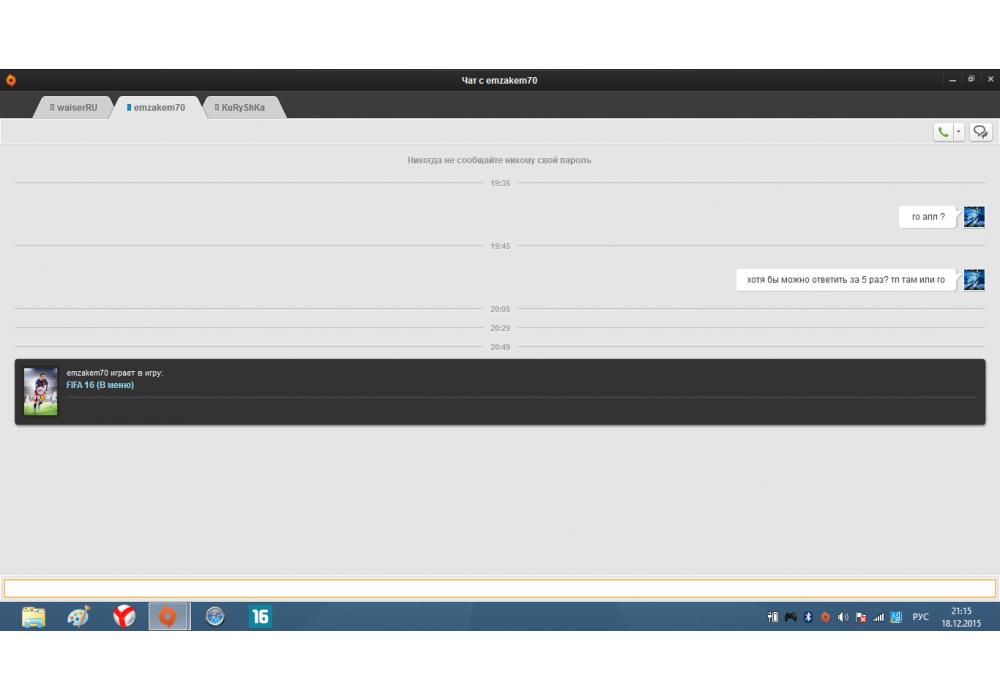Viewport: 1000px width, 700px height.
Task: Open the clock showing 21:15 18.12.2015
Action: tap(961, 617)
